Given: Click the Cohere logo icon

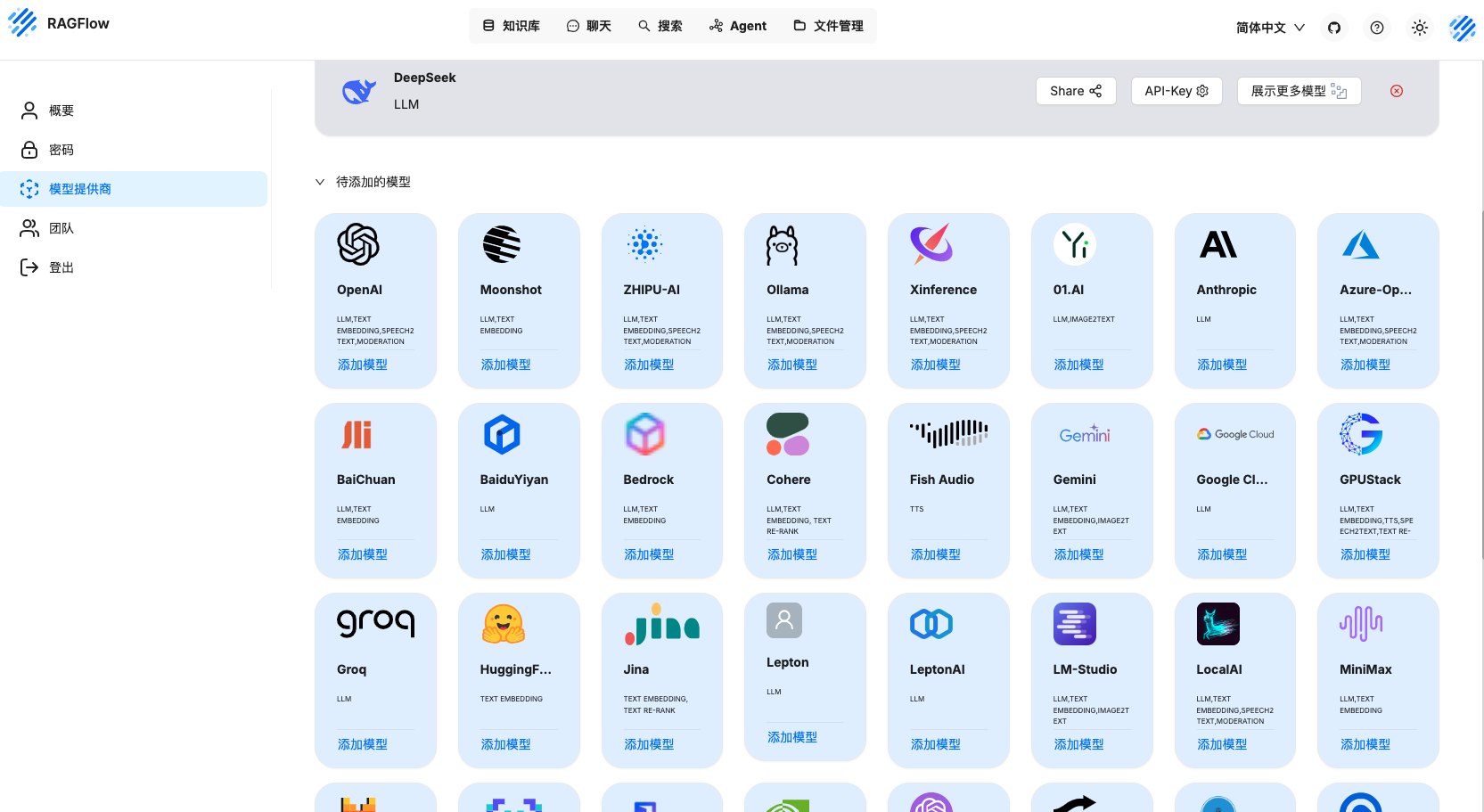Looking at the screenshot, I should tap(788, 434).
